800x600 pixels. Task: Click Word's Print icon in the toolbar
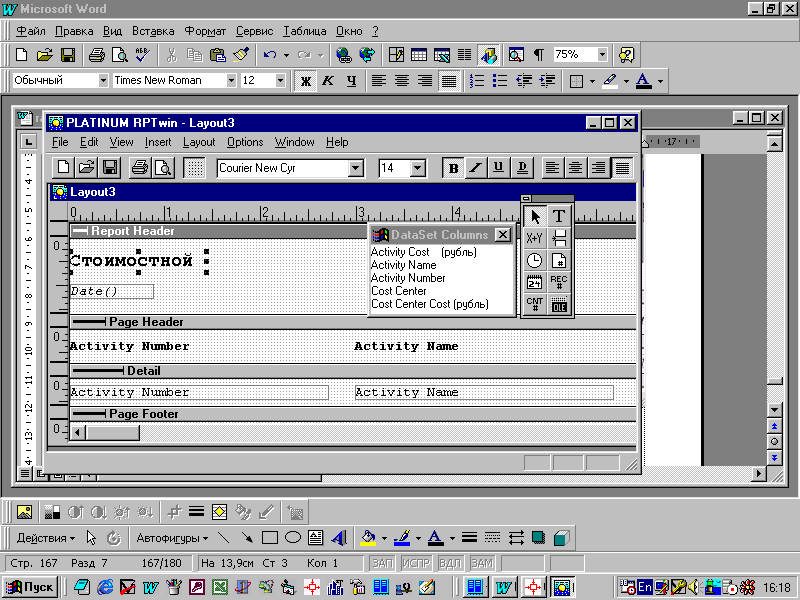[x=96, y=55]
